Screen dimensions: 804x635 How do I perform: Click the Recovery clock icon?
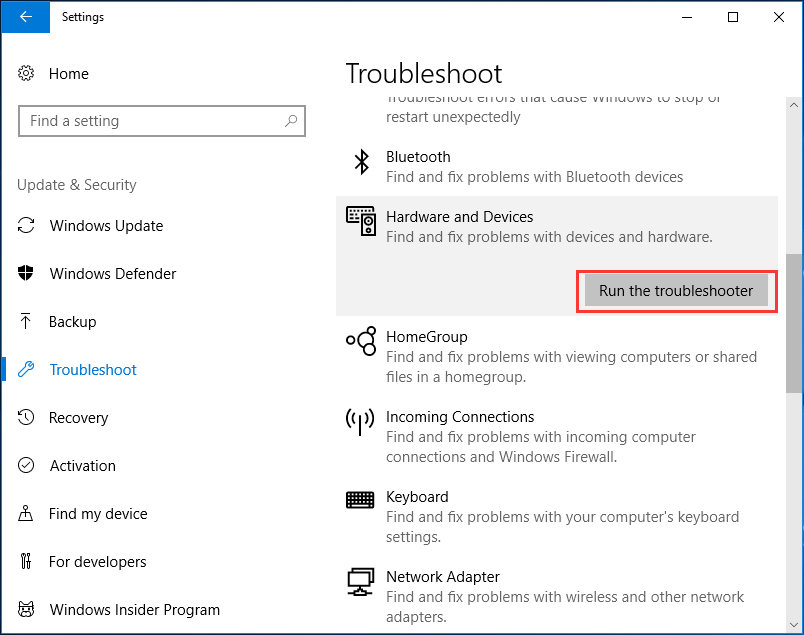(28, 418)
